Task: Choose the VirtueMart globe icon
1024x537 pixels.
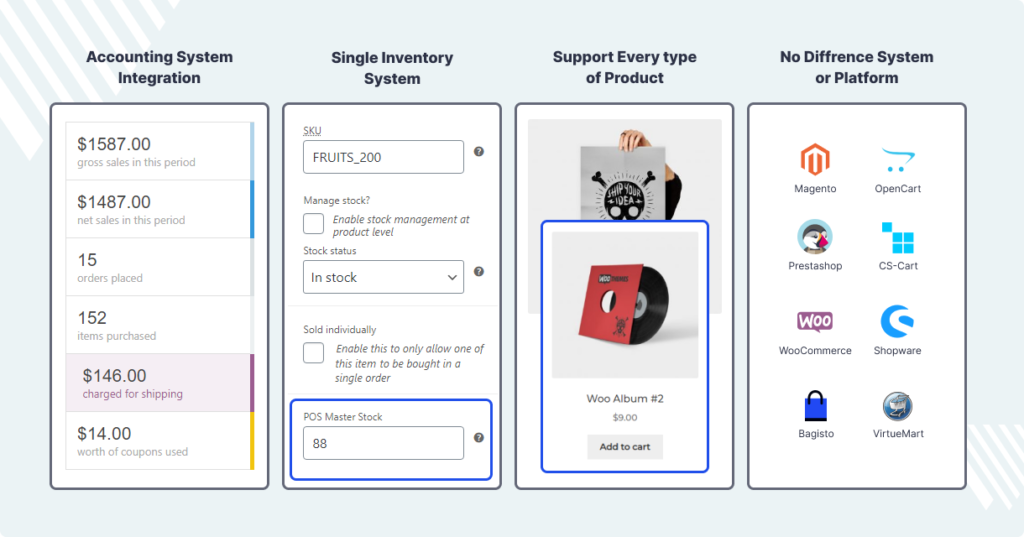Action: 898,406
